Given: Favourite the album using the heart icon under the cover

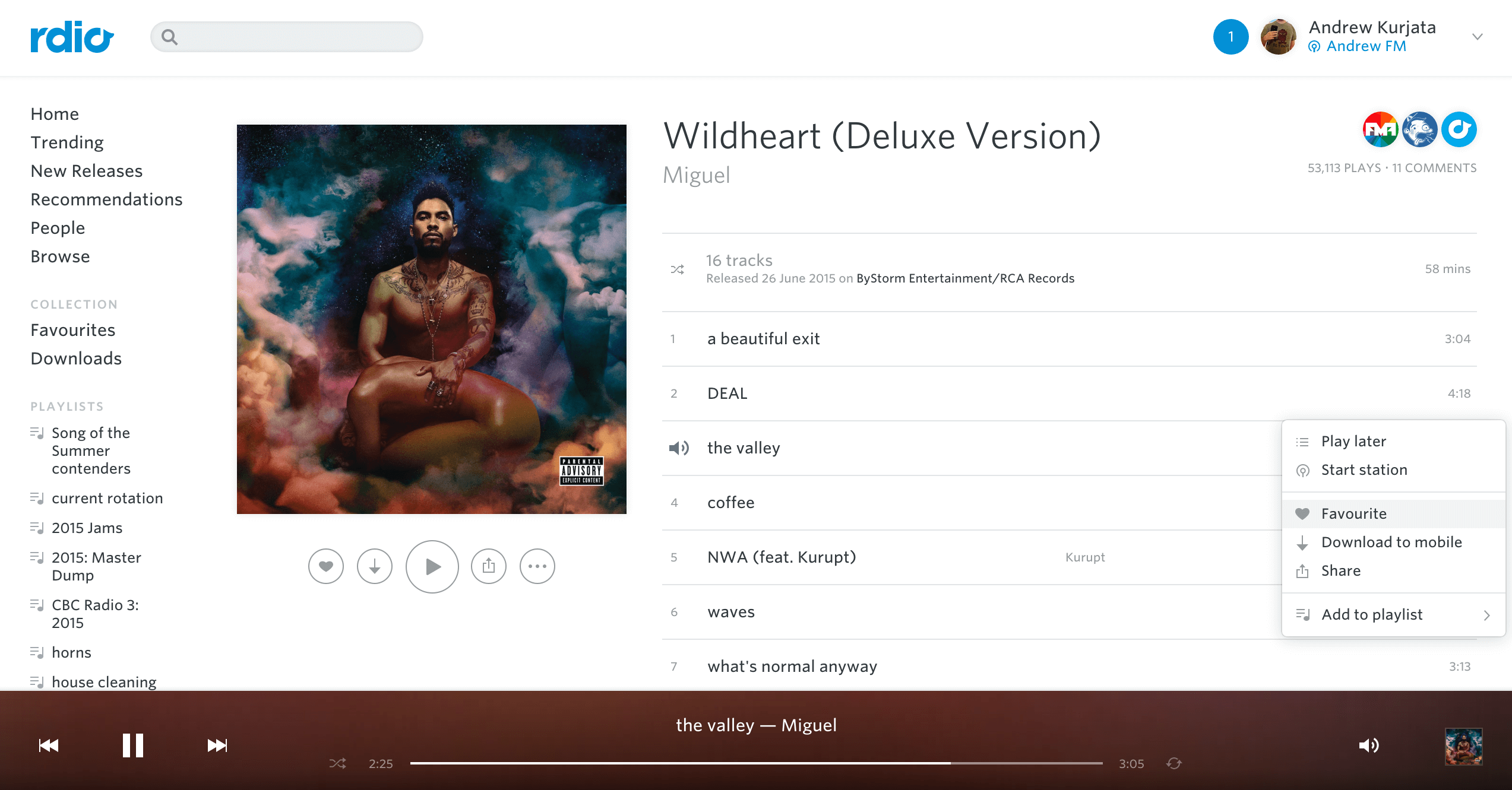Looking at the screenshot, I should click(326, 566).
